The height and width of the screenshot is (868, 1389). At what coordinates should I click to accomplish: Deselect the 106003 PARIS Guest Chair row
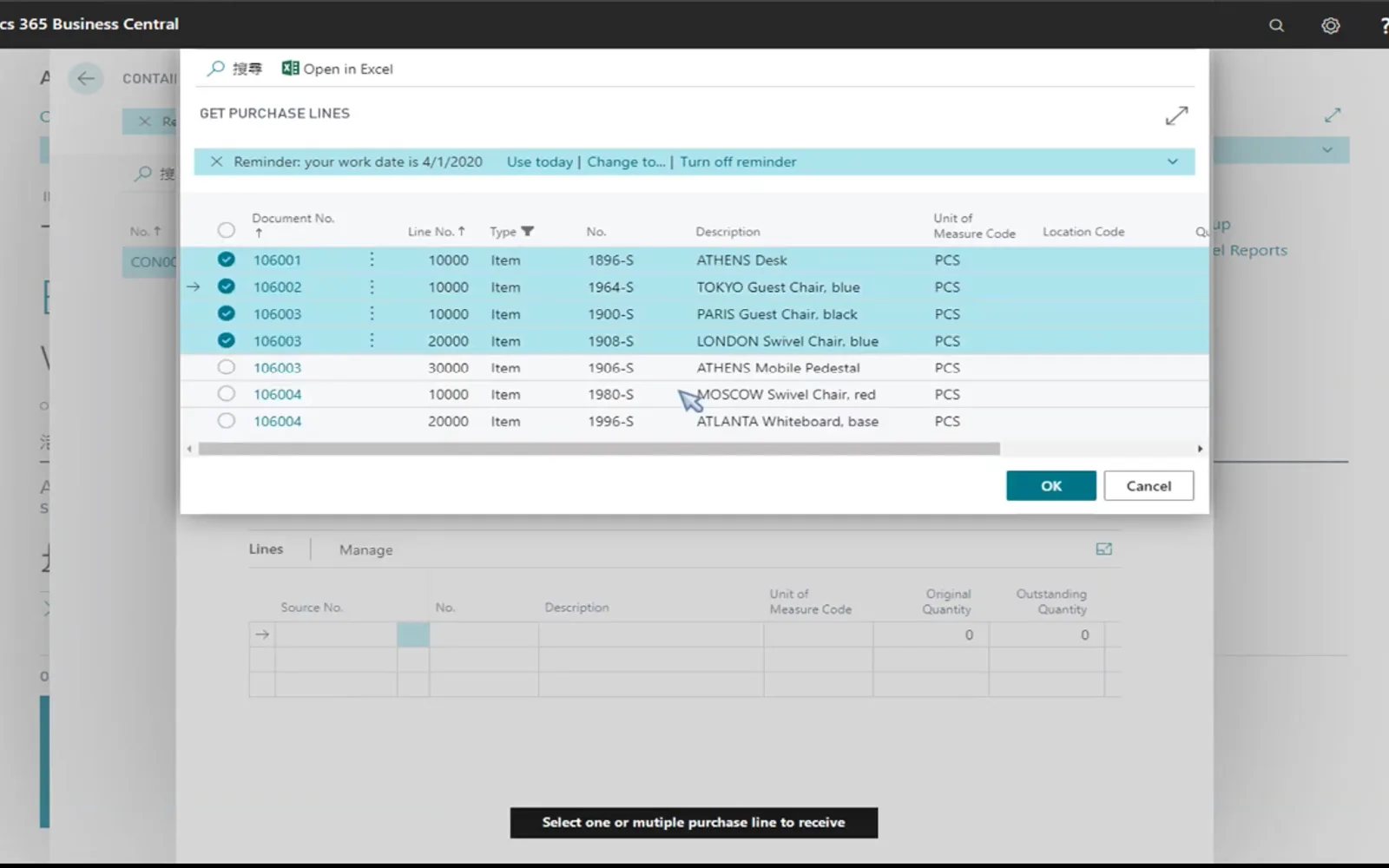point(226,313)
